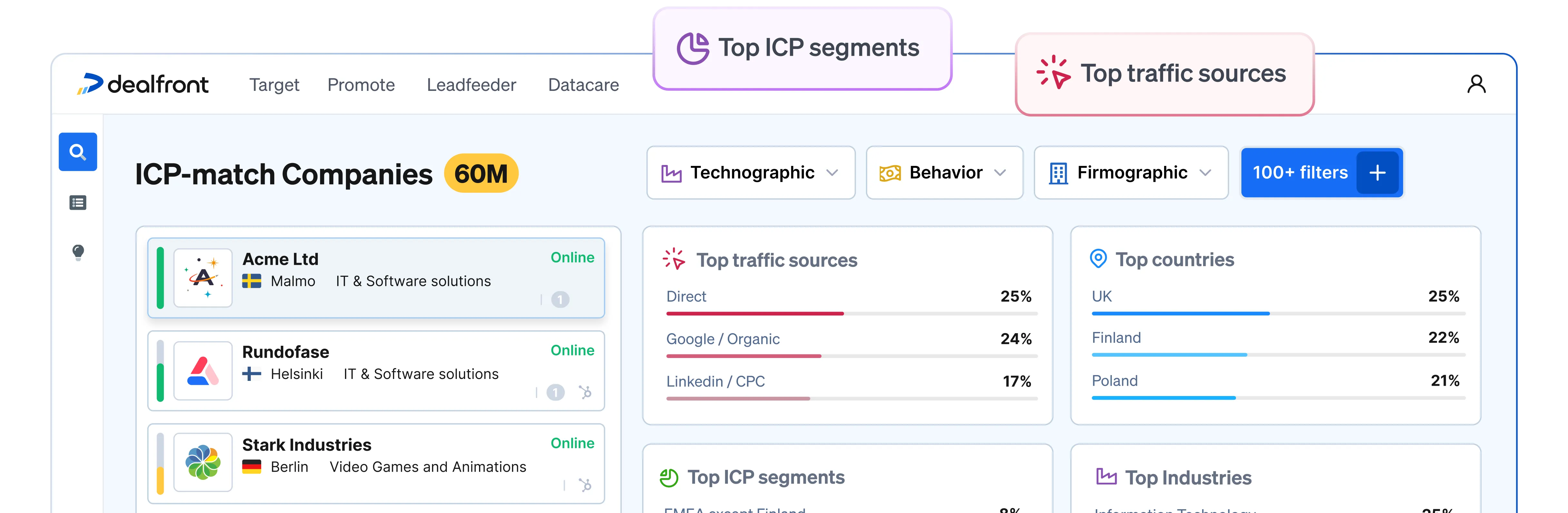Click the lightbulb insights sidebar icon
The height and width of the screenshot is (513, 1568).
click(78, 252)
